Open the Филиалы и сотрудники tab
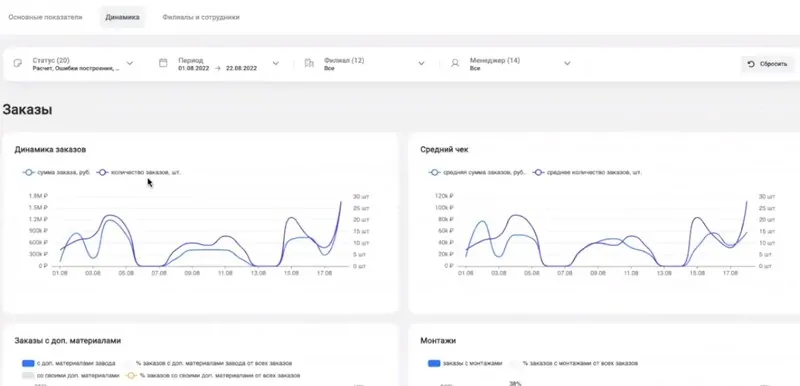The height and width of the screenshot is (386, 800). [201, 17]
